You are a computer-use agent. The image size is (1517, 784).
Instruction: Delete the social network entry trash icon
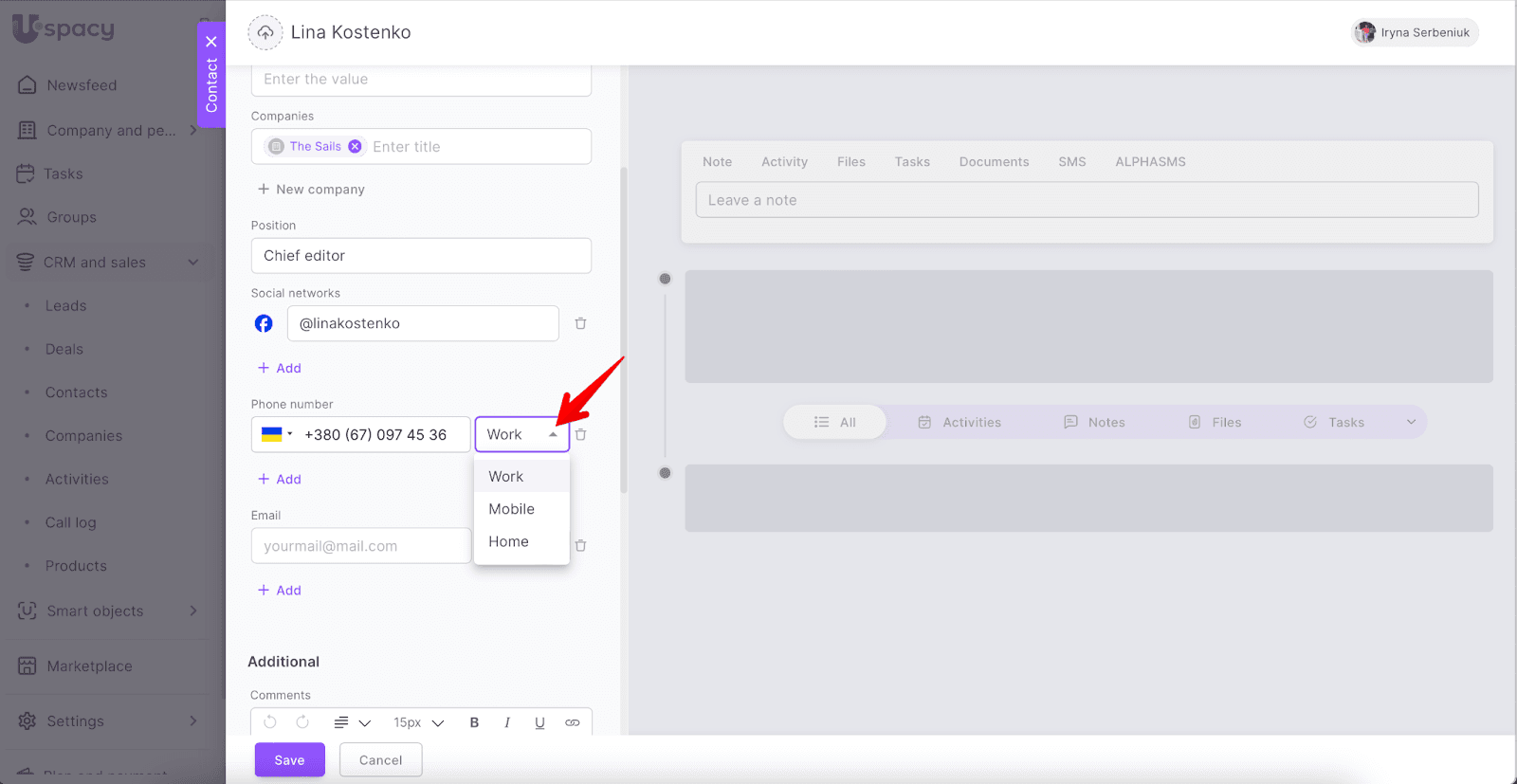click(x=580, y=323)
